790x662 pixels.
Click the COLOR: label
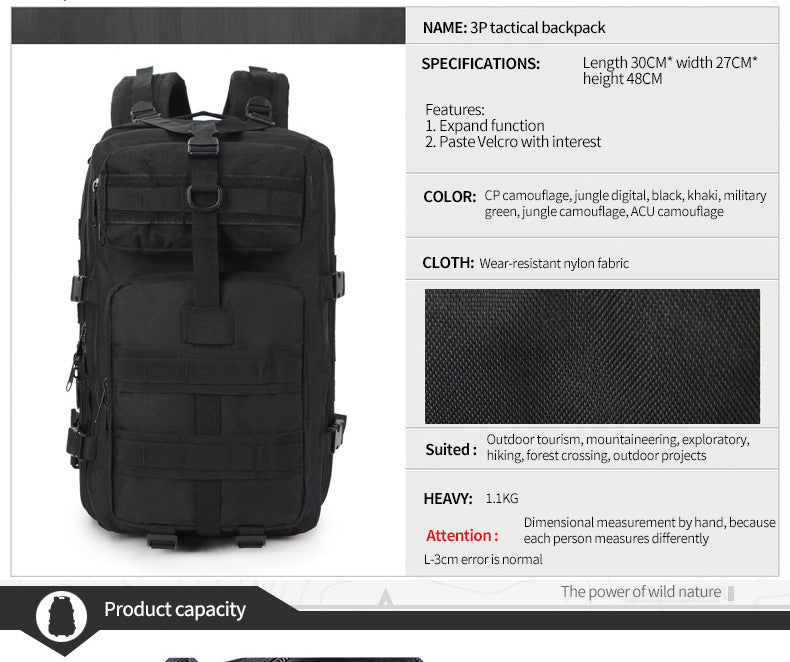pos(449,196)
